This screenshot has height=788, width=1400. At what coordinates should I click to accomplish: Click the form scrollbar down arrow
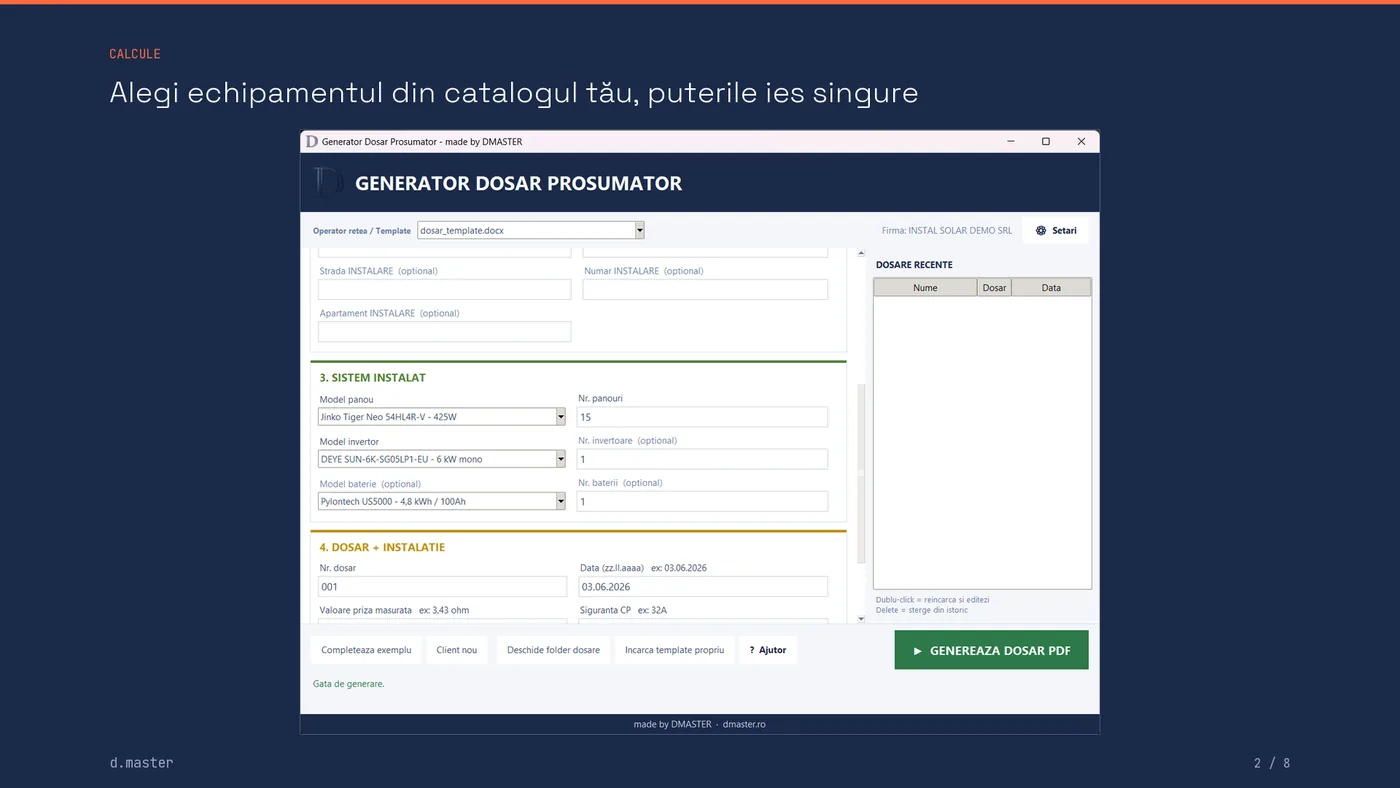pos(861,619)
